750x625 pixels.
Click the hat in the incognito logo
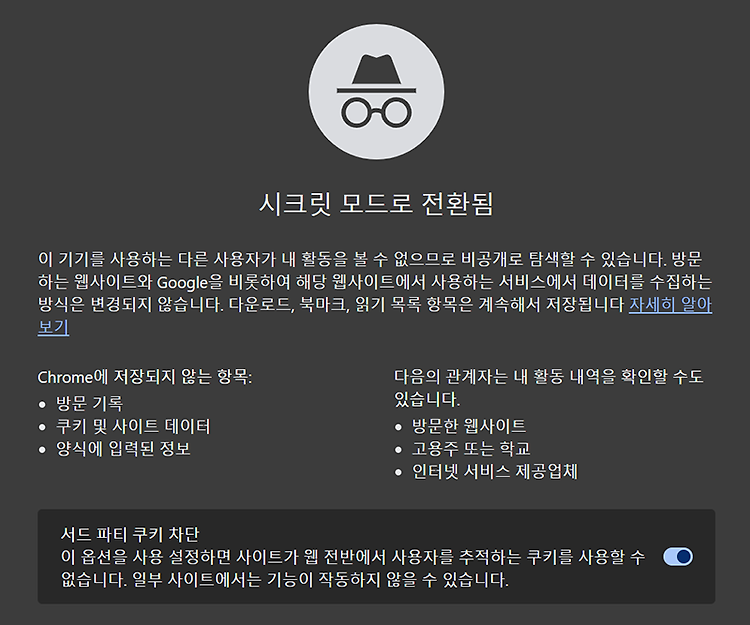pyautogui.click(x=376, y=73)
